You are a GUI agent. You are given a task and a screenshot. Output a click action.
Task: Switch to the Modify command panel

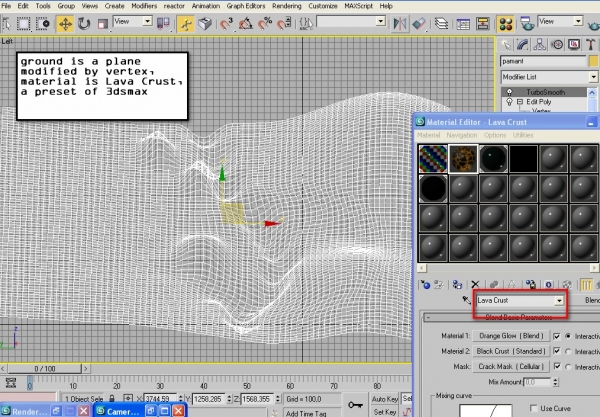click(x=523, y=45)
